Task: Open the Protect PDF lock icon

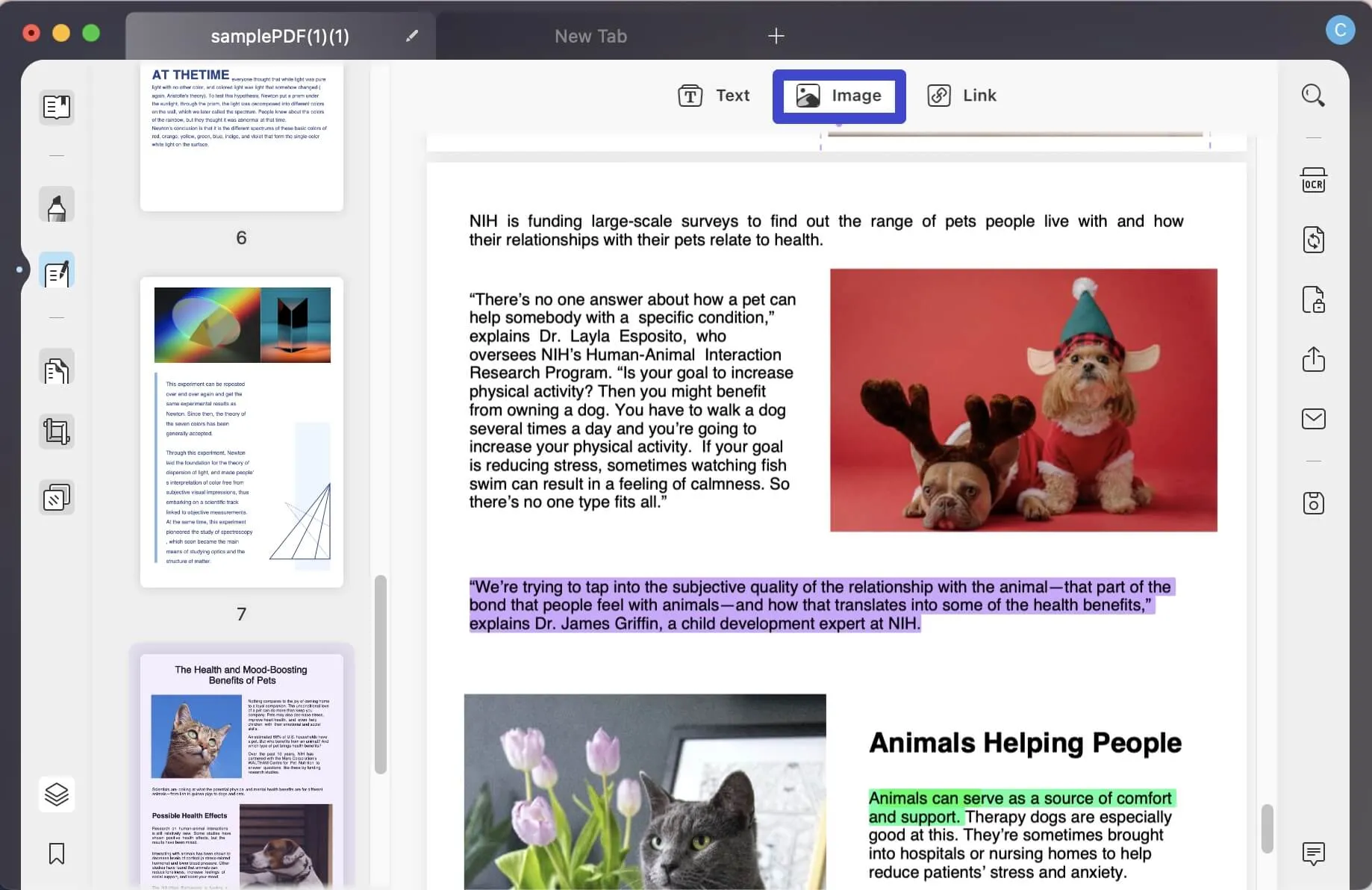Action: click(x=1314, y=300)
